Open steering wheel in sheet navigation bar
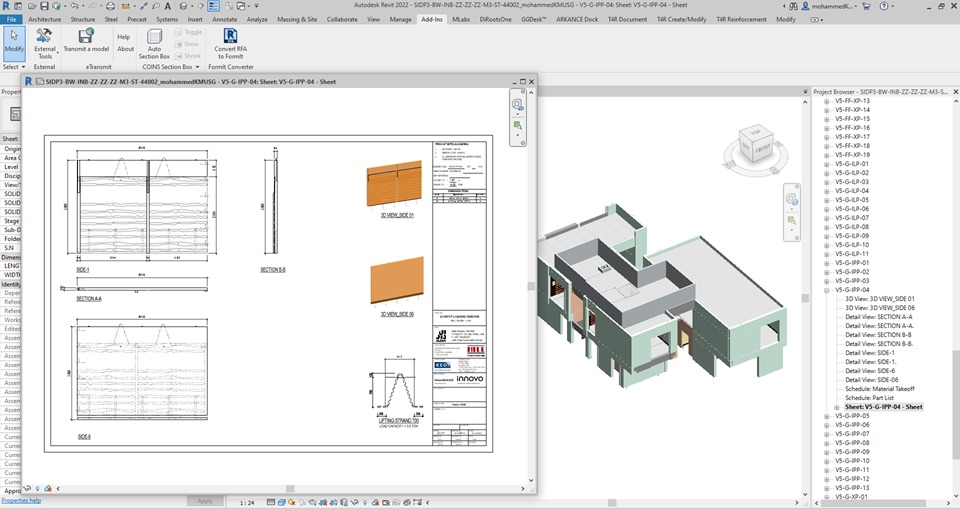Screen dimensions: 960x509 517,105
